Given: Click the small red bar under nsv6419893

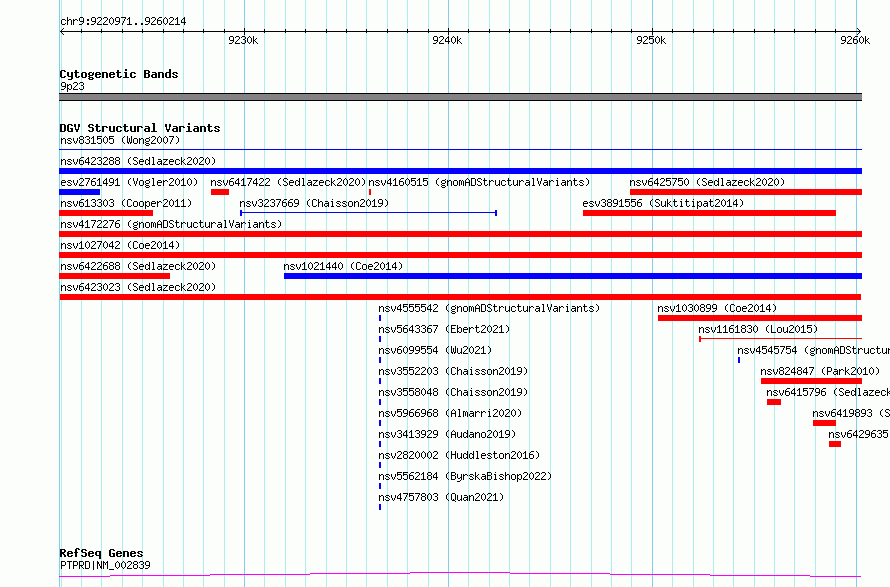Looking at the screenshot, I should point(824,423).
